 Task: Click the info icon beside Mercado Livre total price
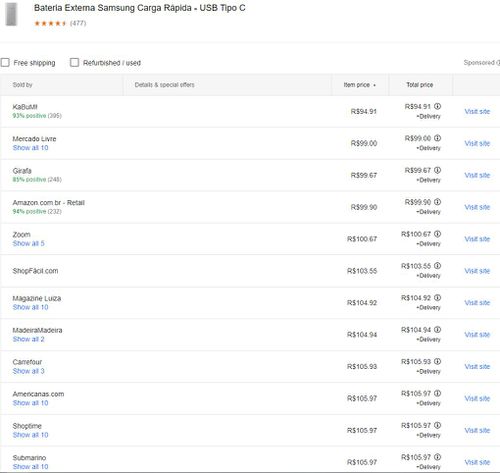pos(438,138)
